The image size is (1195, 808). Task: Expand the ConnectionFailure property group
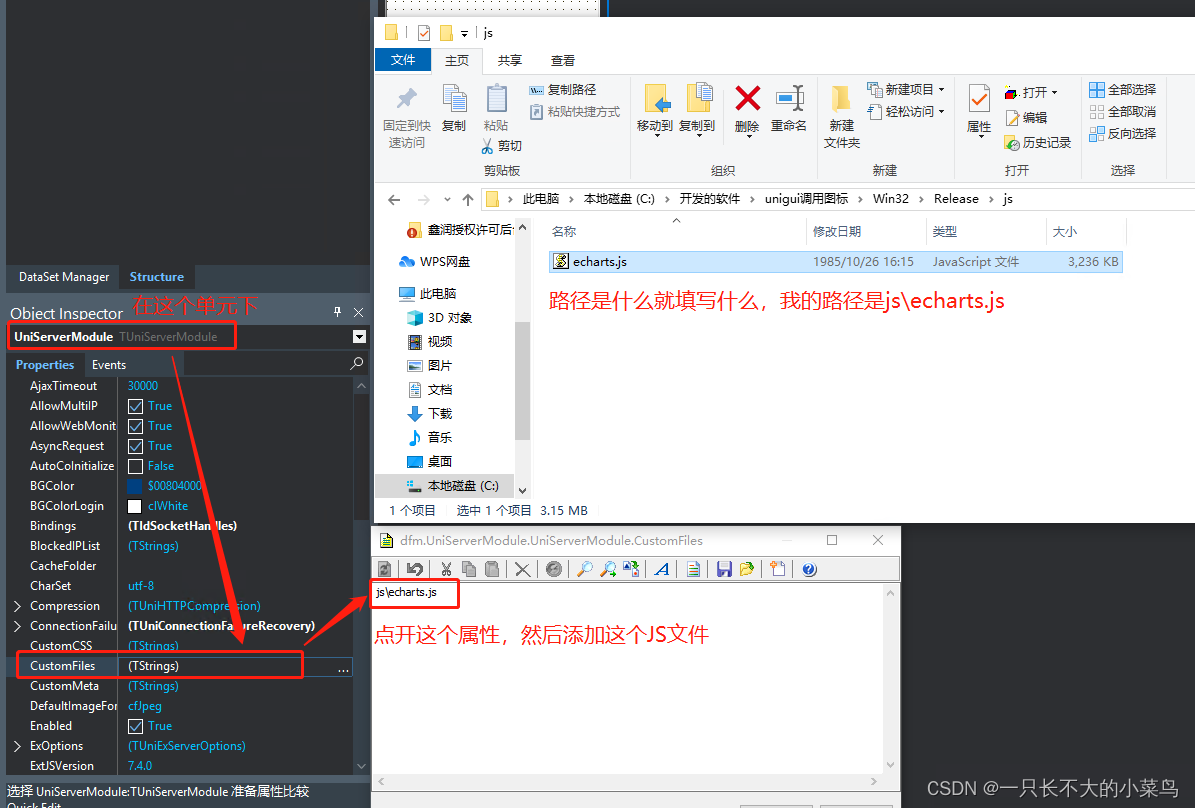click(x=17, y=625)
